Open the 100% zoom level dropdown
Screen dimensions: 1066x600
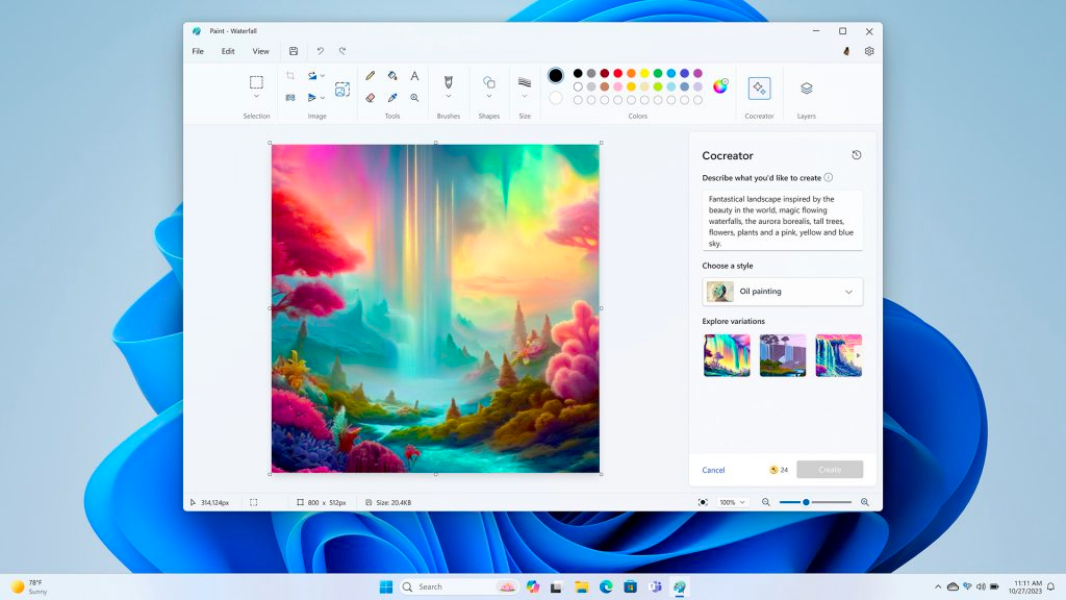pyautogui.click(x=734, y=501)
